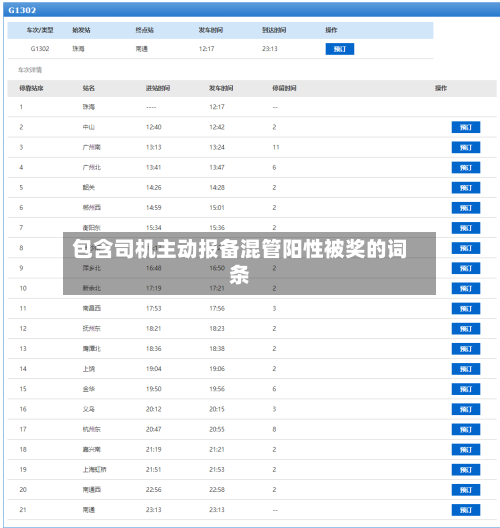500x528 pixels.
Task: Click 预订 in the 广州北 row
Action: coord(466,168)
